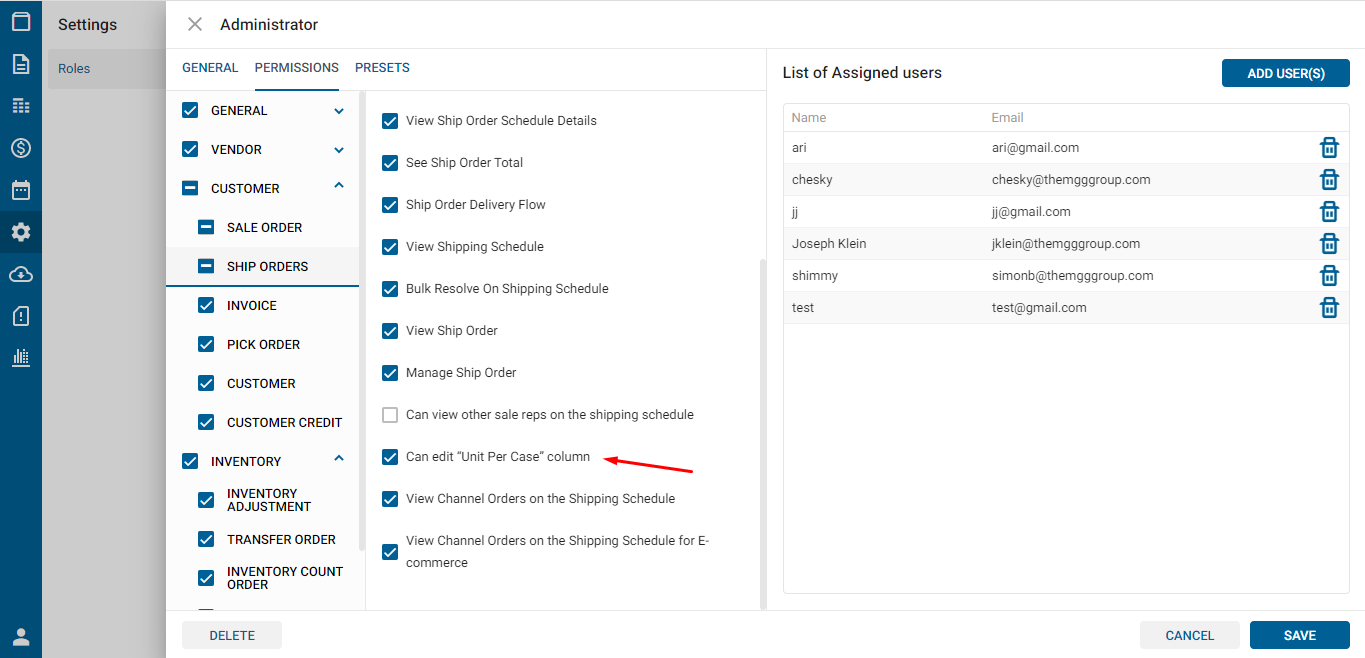Open the calendar icon in sidebar
This screenshot has height=658, width=1365.
point(21,190)
